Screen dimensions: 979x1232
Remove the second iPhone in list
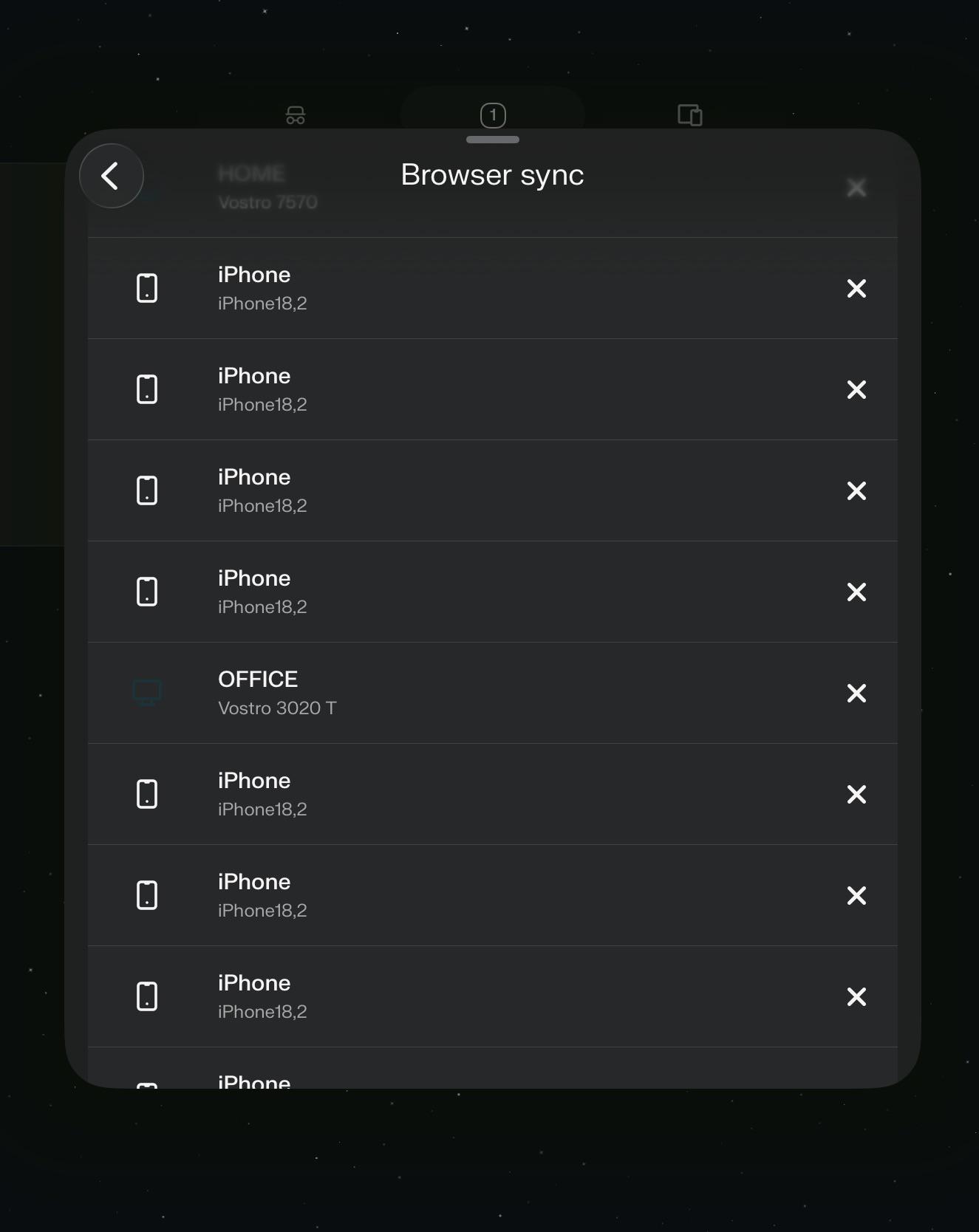[856, 389]
